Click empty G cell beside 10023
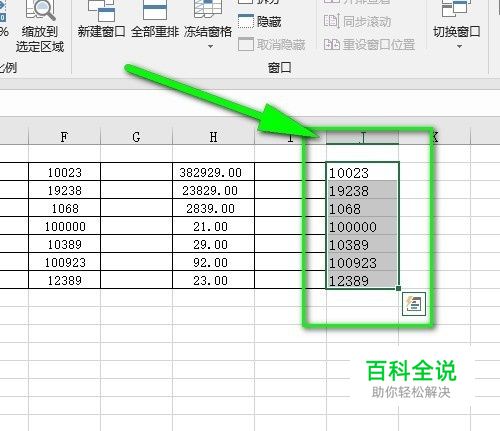Viewport: 500px width, 431px height. [x=136, y=172]
